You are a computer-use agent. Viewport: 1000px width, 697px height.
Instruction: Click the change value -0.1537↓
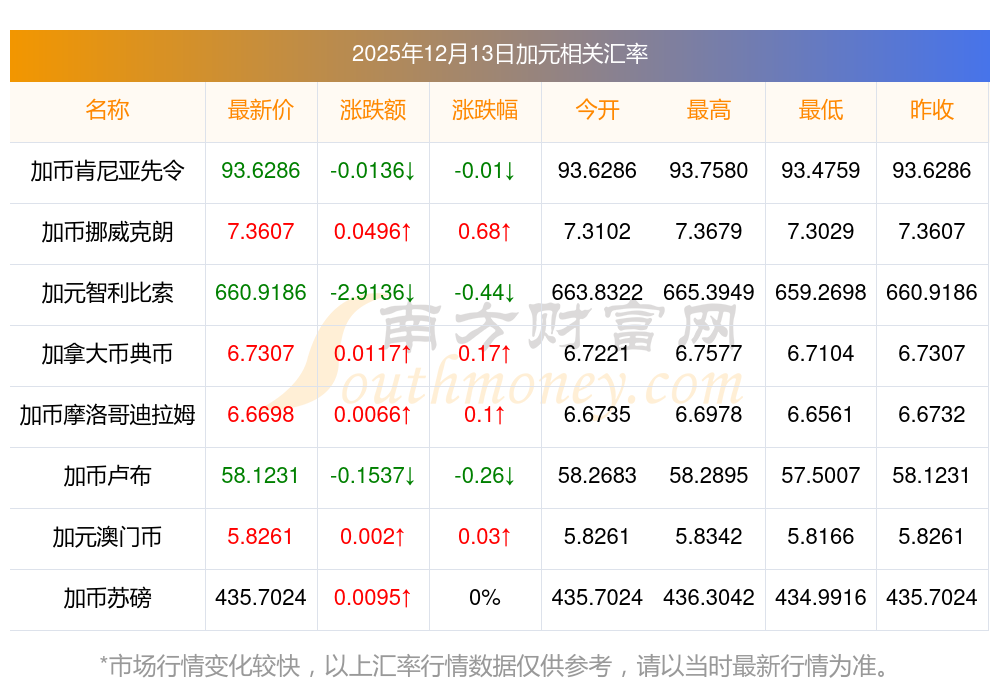pos(372,476)
